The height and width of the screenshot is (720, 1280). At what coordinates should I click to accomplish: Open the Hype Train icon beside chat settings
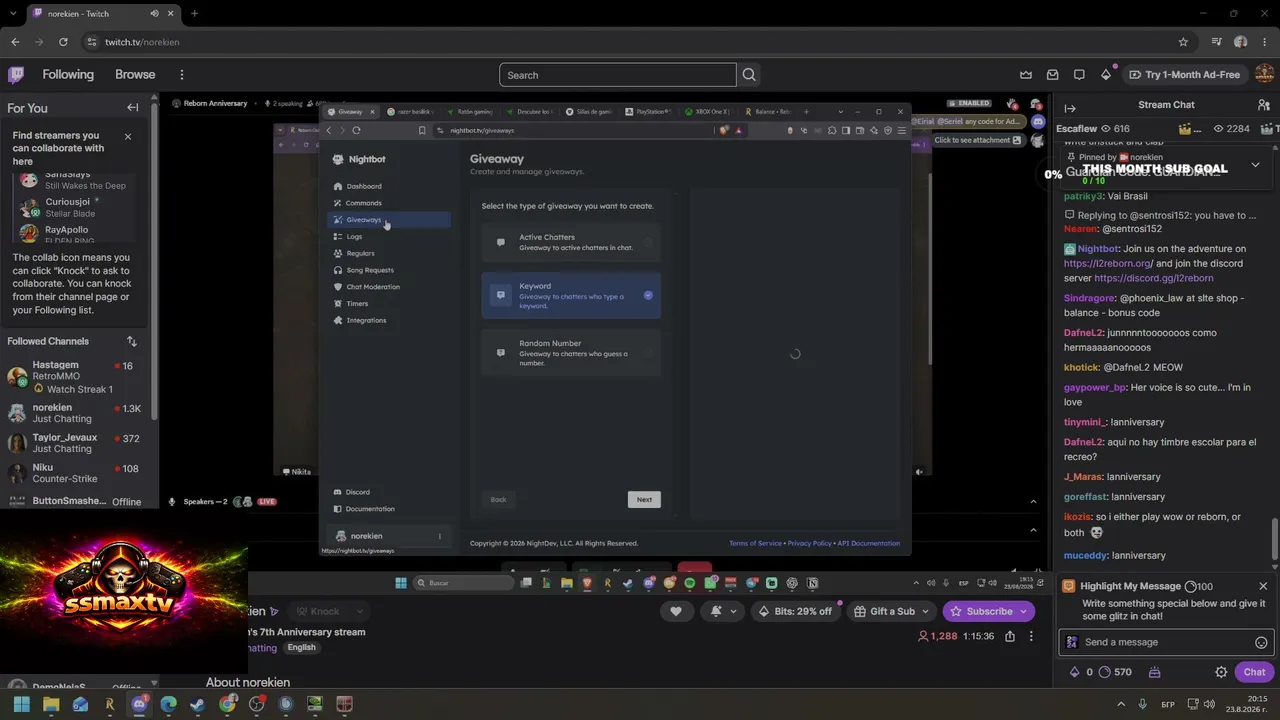pyautogui.click(x=1155, y=672)
